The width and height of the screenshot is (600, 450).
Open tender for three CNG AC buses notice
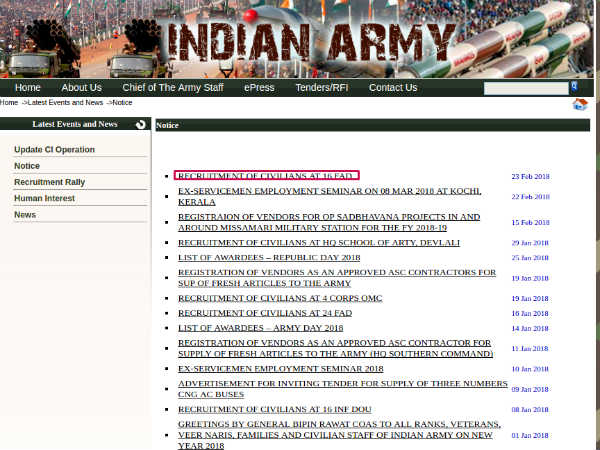pyautogui.click(x=343, y=389)
